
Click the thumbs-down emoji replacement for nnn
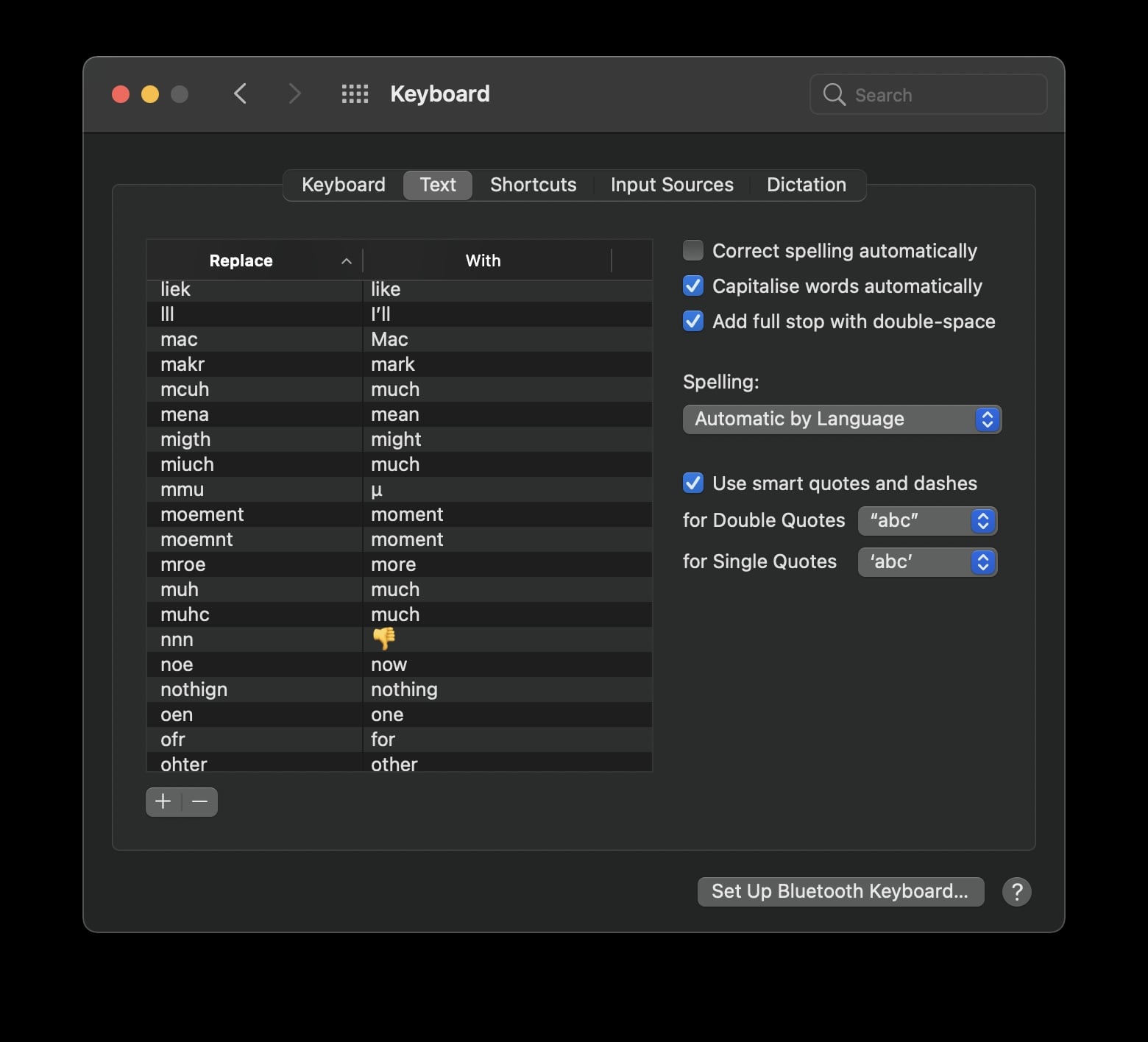click(384, 639)
